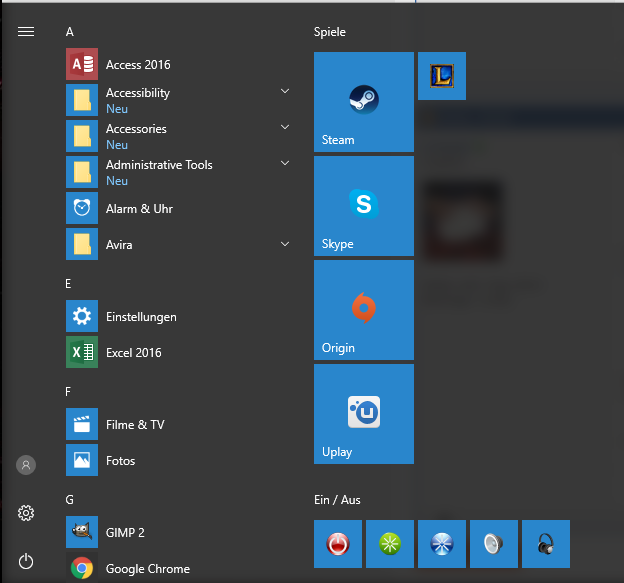Jump to letter index via A header

pyautogui.click(x=70, y=32)
